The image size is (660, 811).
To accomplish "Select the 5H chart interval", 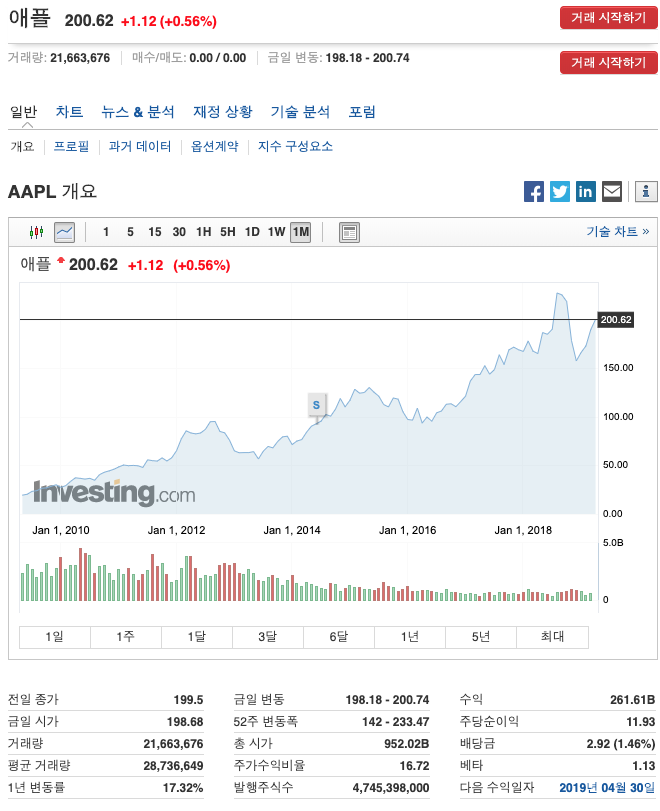I will pos(228,232).
